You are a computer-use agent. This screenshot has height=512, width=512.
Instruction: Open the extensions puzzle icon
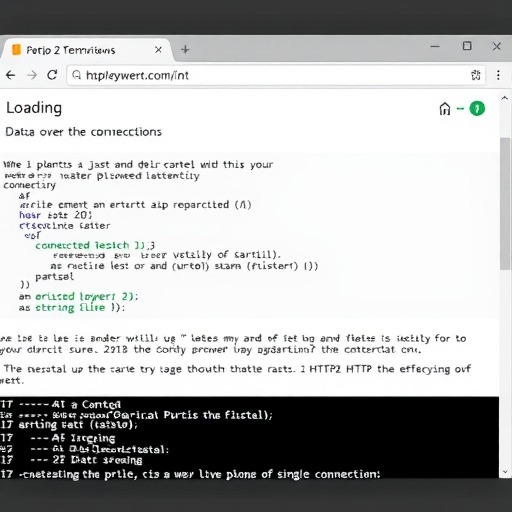tap(476, 75)
